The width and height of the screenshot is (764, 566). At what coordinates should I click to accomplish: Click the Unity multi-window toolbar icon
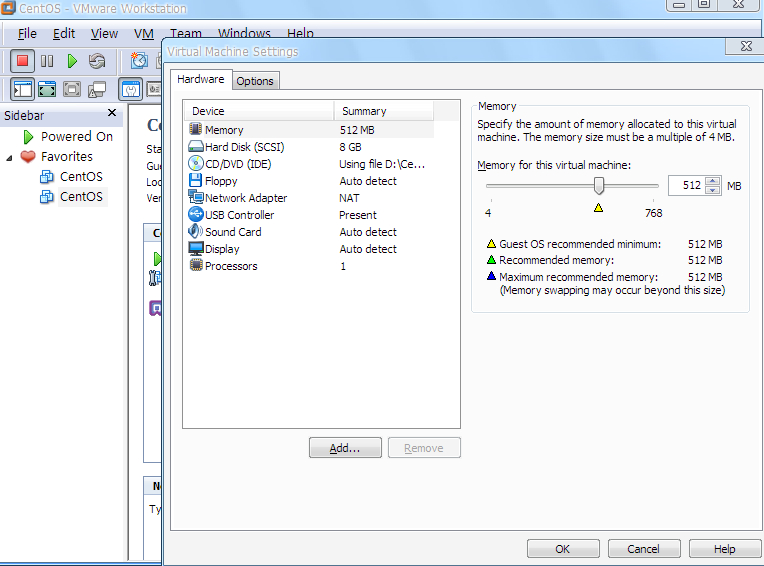click(97, 89)
